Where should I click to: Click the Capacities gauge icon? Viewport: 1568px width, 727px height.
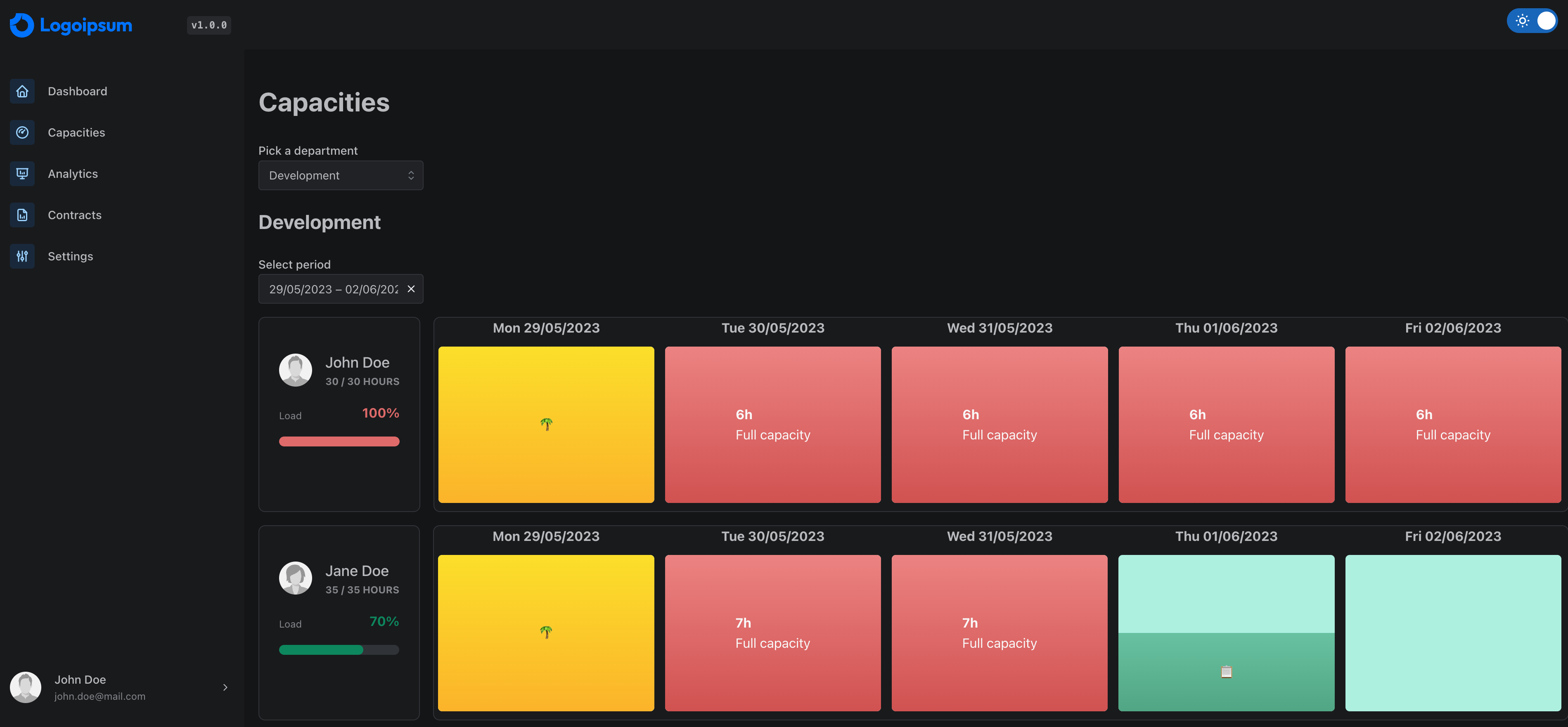click(22, 132)
